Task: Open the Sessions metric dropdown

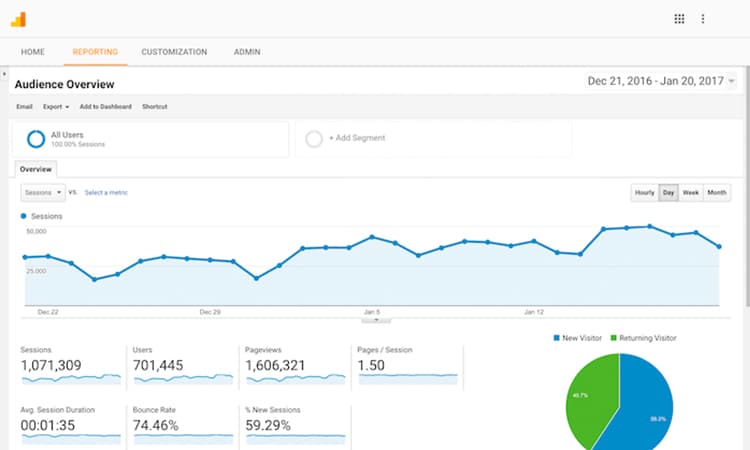Action: click(43, 192)
